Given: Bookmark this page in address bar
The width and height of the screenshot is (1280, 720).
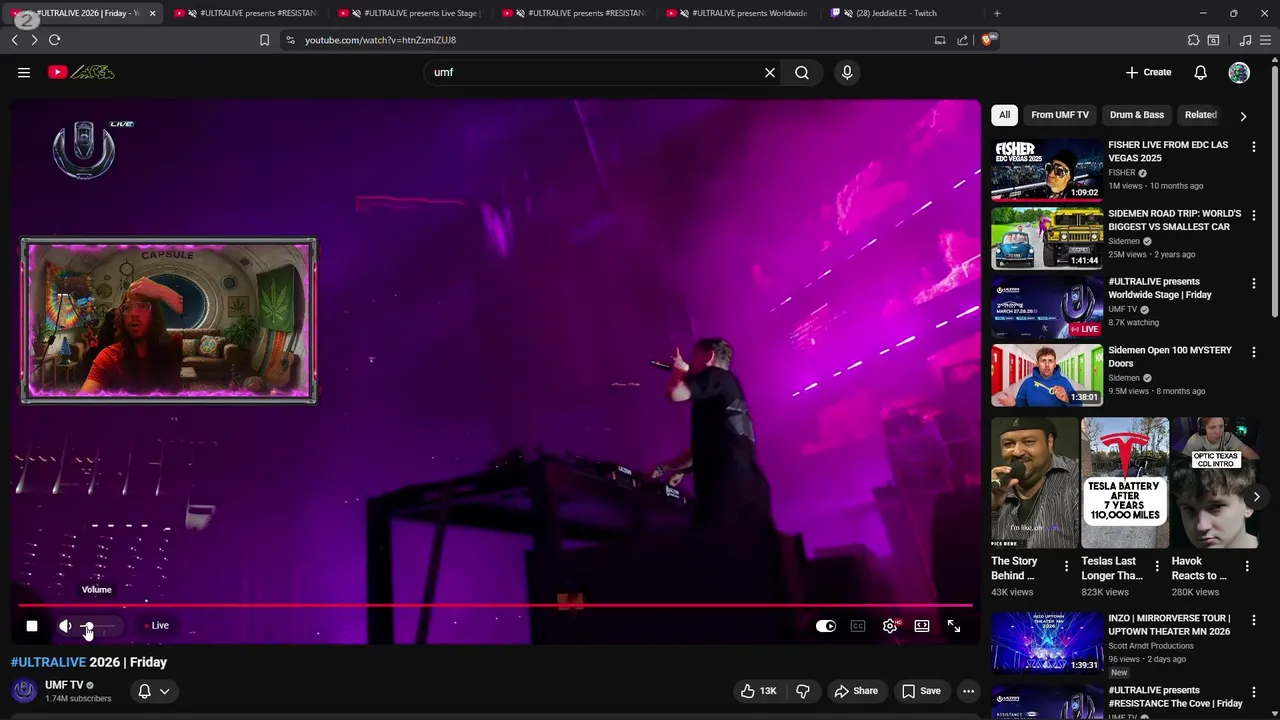Looking at the screenshot, I should [x=264, y=40].
